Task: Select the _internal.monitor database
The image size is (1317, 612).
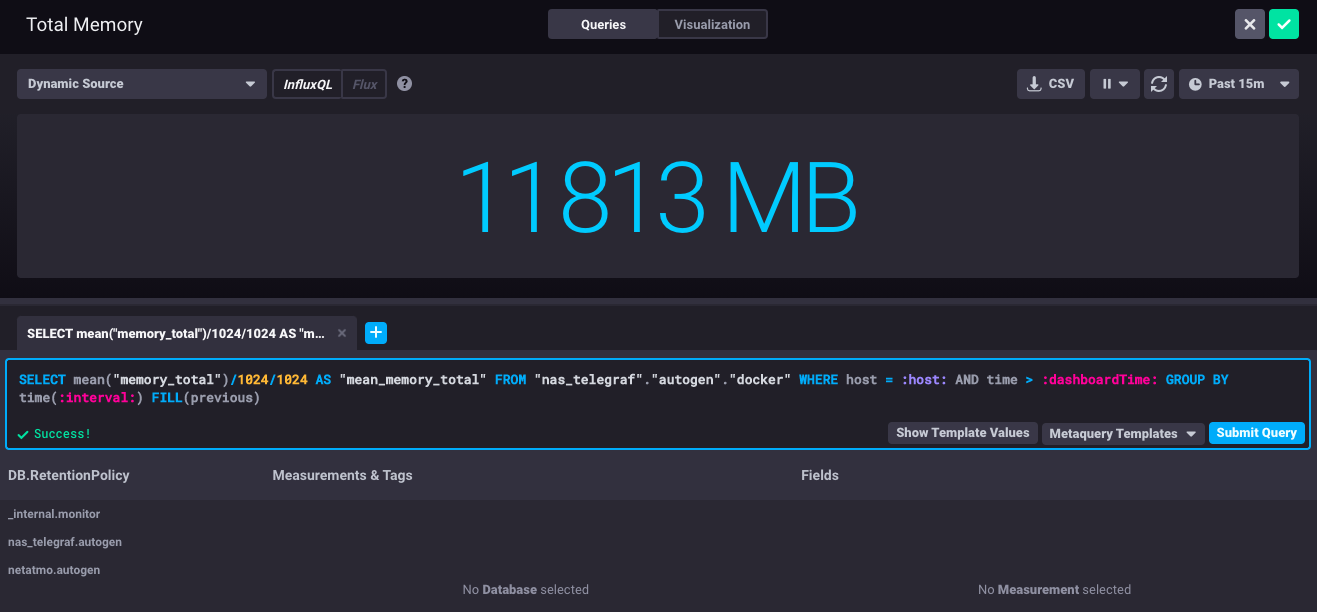Action: (x=54, y=514)
